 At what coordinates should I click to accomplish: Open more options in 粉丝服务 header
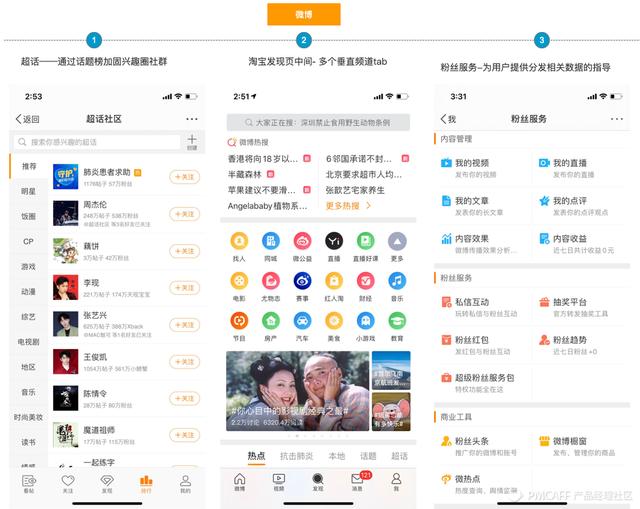click(x=617, y=119)
